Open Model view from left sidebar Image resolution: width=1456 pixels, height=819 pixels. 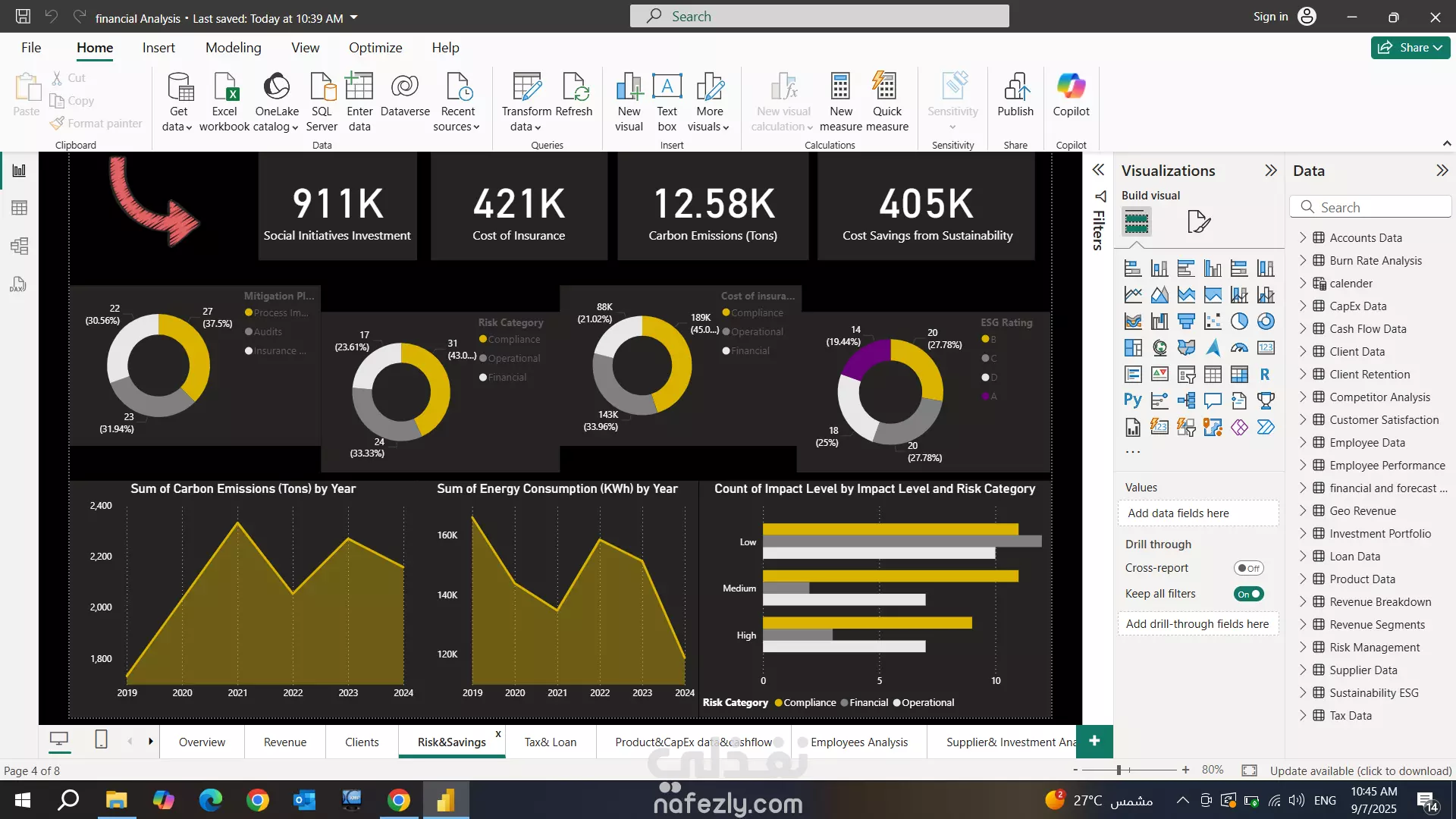click(x=19, y=246)
